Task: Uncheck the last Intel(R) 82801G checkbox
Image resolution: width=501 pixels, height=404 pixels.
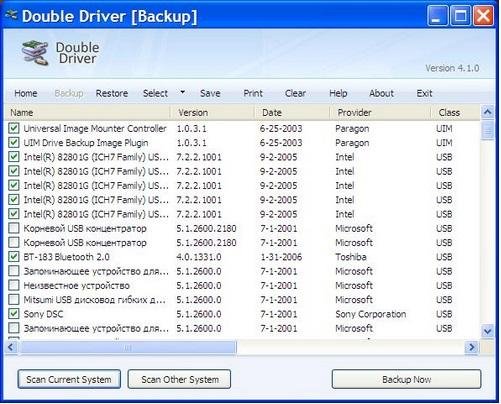Action: tap(14, 214)
